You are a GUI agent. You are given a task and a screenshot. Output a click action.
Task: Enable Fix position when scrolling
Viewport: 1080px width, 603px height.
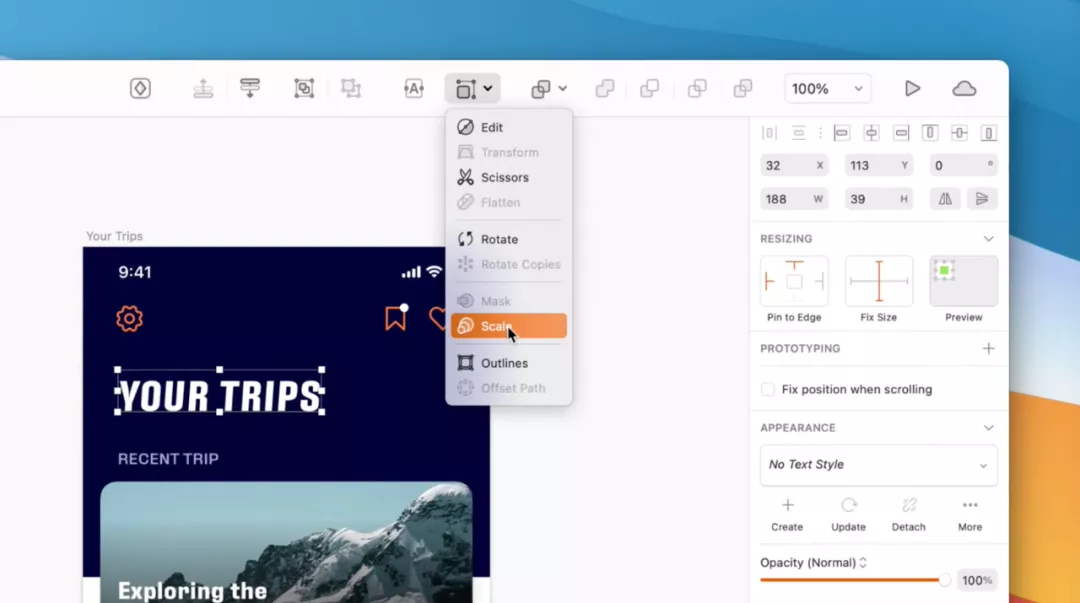pyautogui.click(x=768, y=389)
